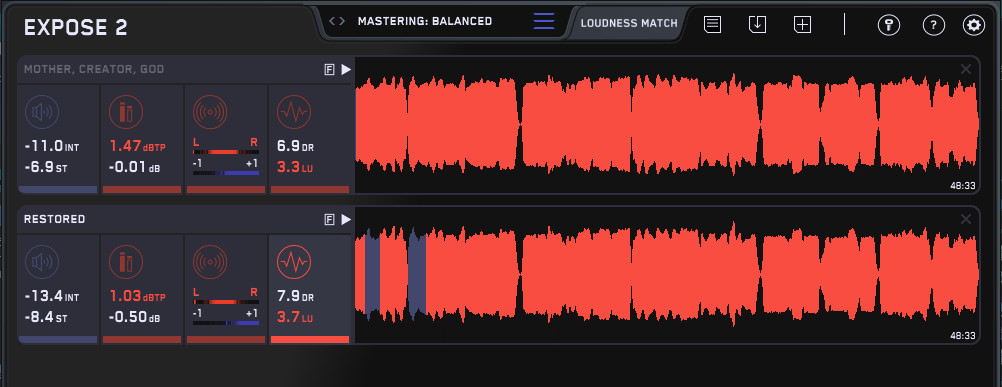The width and height of the screenshot is (1002, 387).
Task: Toggle the F filter on Mother, Creator, God
Action: (x=330, y=70)
